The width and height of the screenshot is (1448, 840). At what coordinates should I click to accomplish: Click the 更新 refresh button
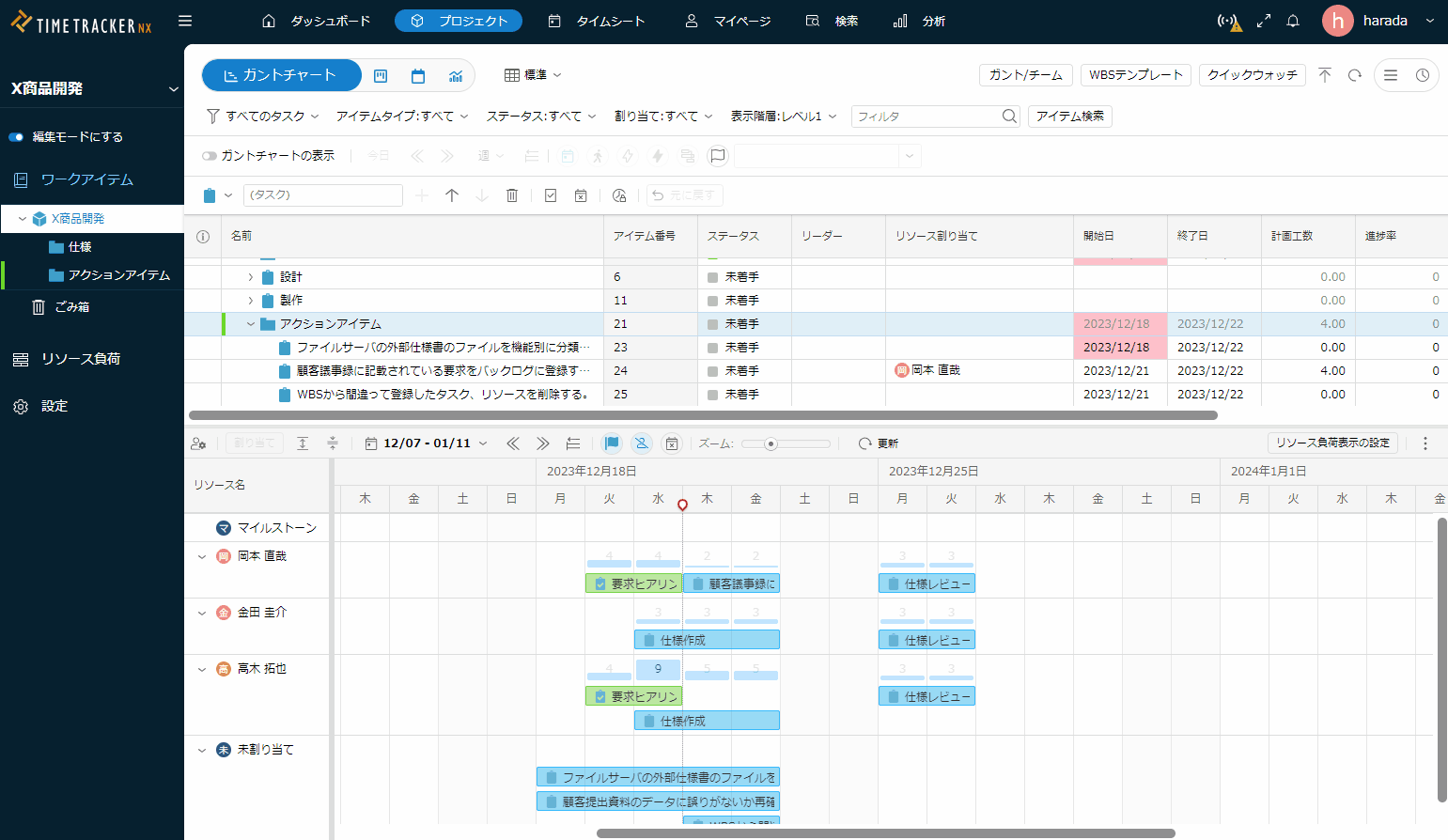click(x=879, y=443)
